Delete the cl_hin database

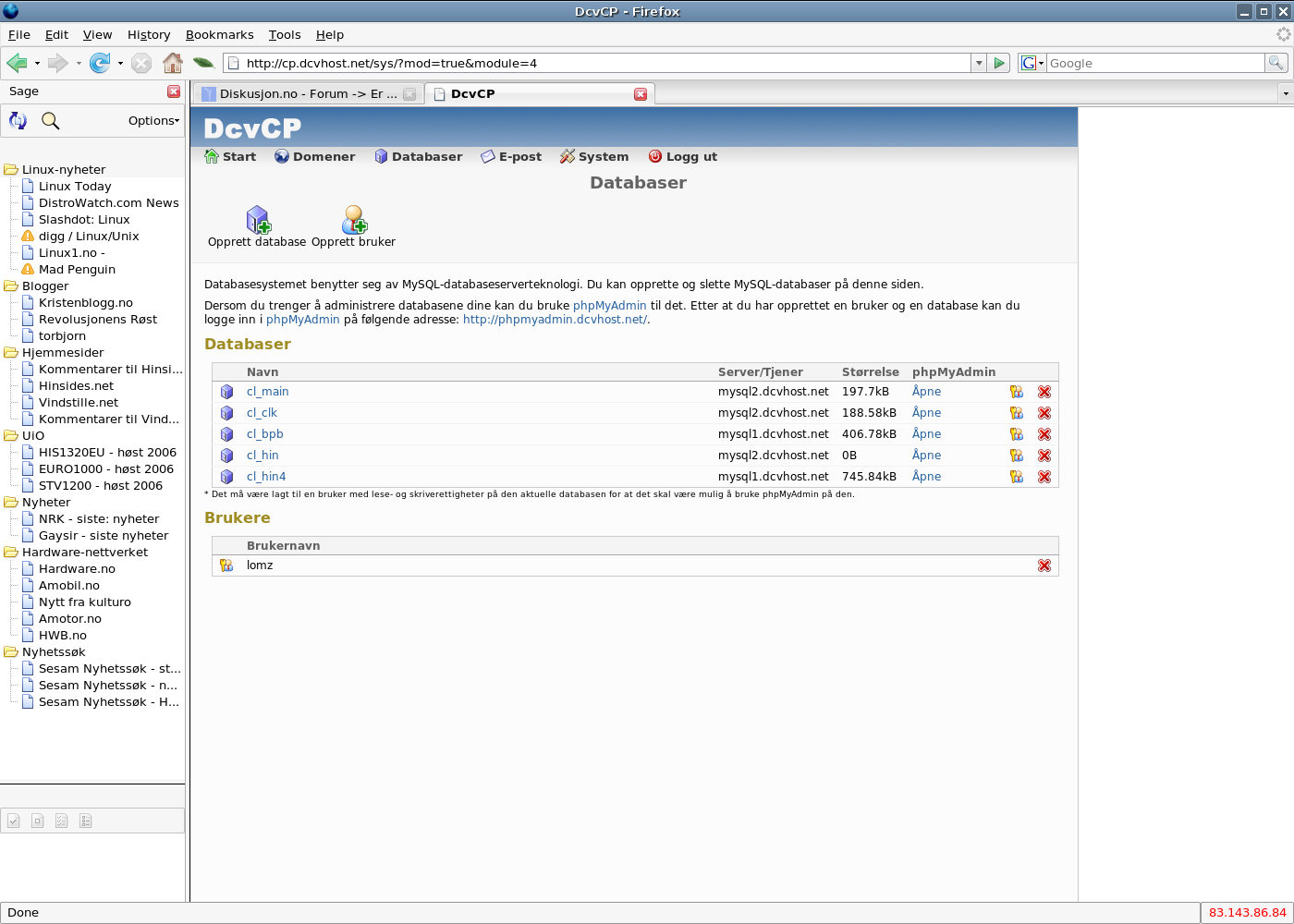[x=1044, y=456]
